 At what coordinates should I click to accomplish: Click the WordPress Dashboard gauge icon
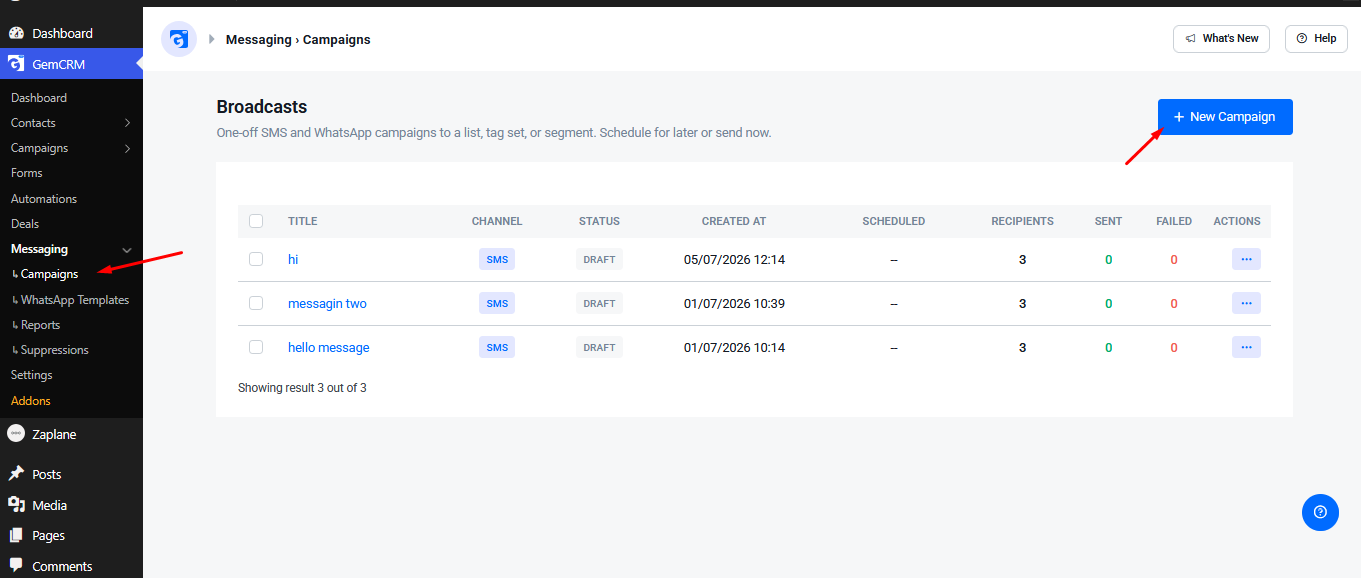coord(16,34)
